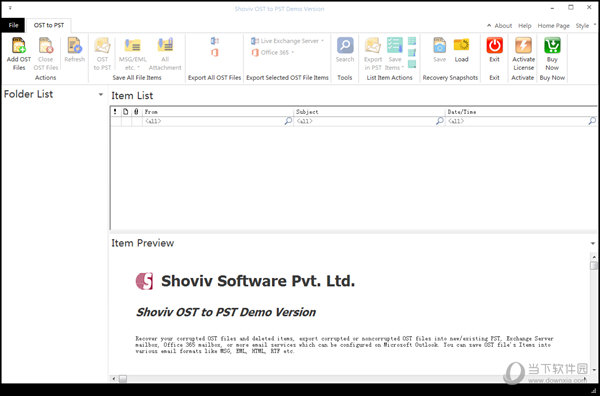Open the Help menu
Image resolution: width=600 pixels, height=396 pixels.
525,26
